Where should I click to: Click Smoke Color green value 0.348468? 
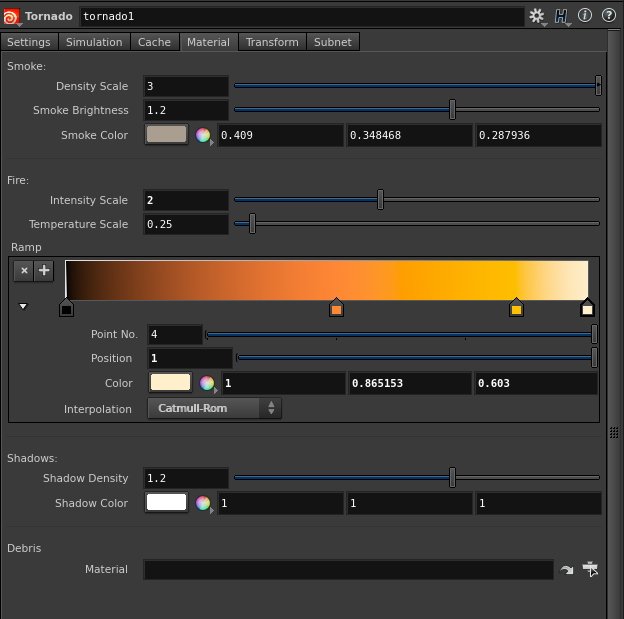point(410,135)
